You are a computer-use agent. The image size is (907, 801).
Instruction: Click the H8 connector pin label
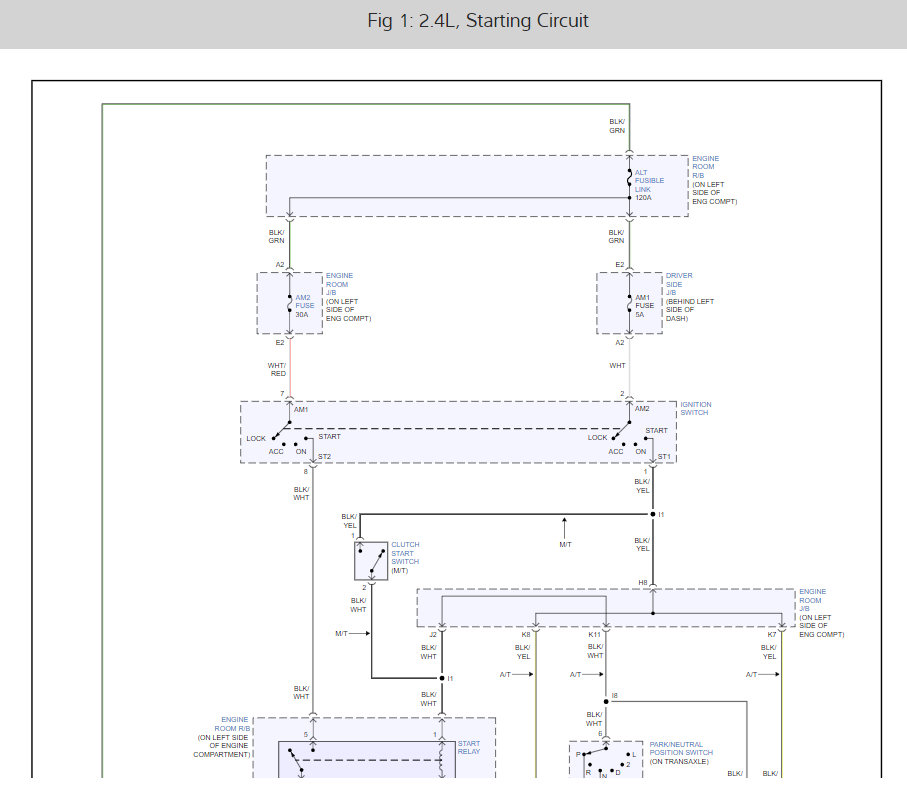(644, 583)
